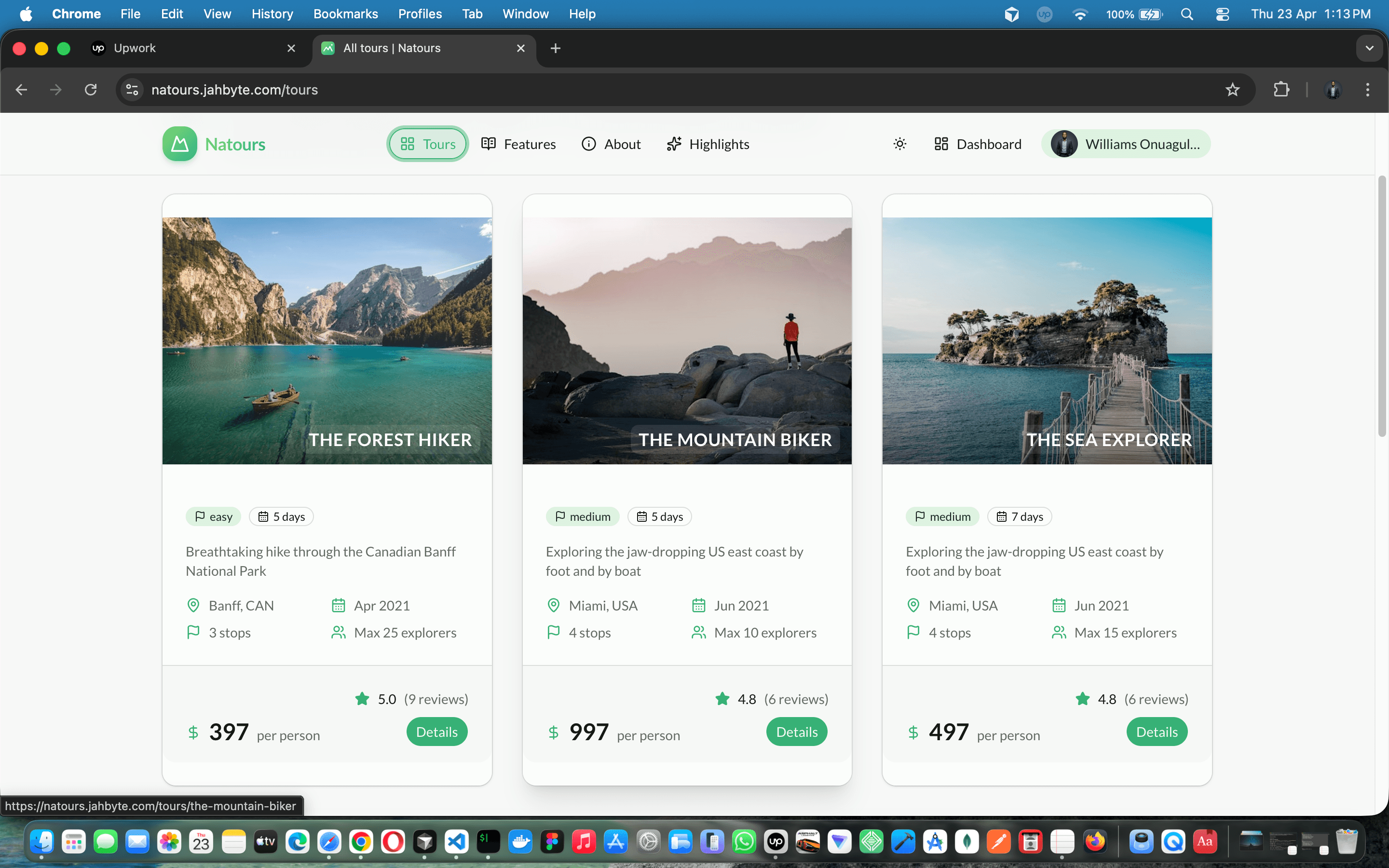Click the browser extensions puzzle icon

1281,90
